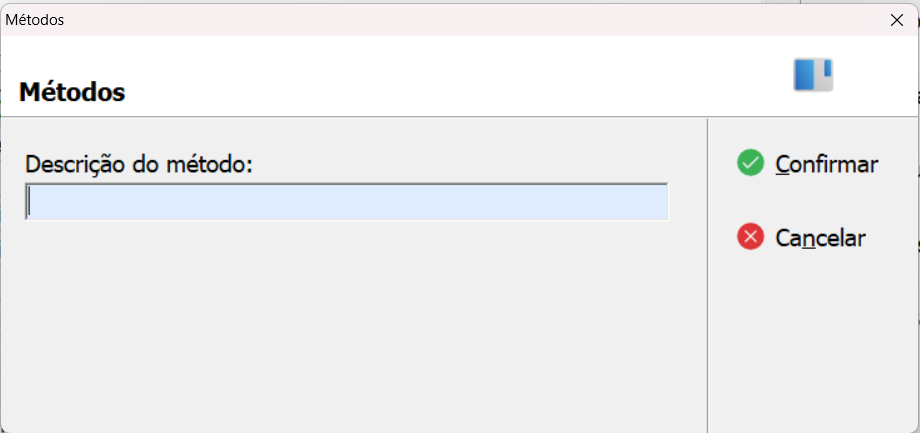Confirm the method via the Confirmar label
The width and height of the screenshot is (920, 433).
(827, 164)
